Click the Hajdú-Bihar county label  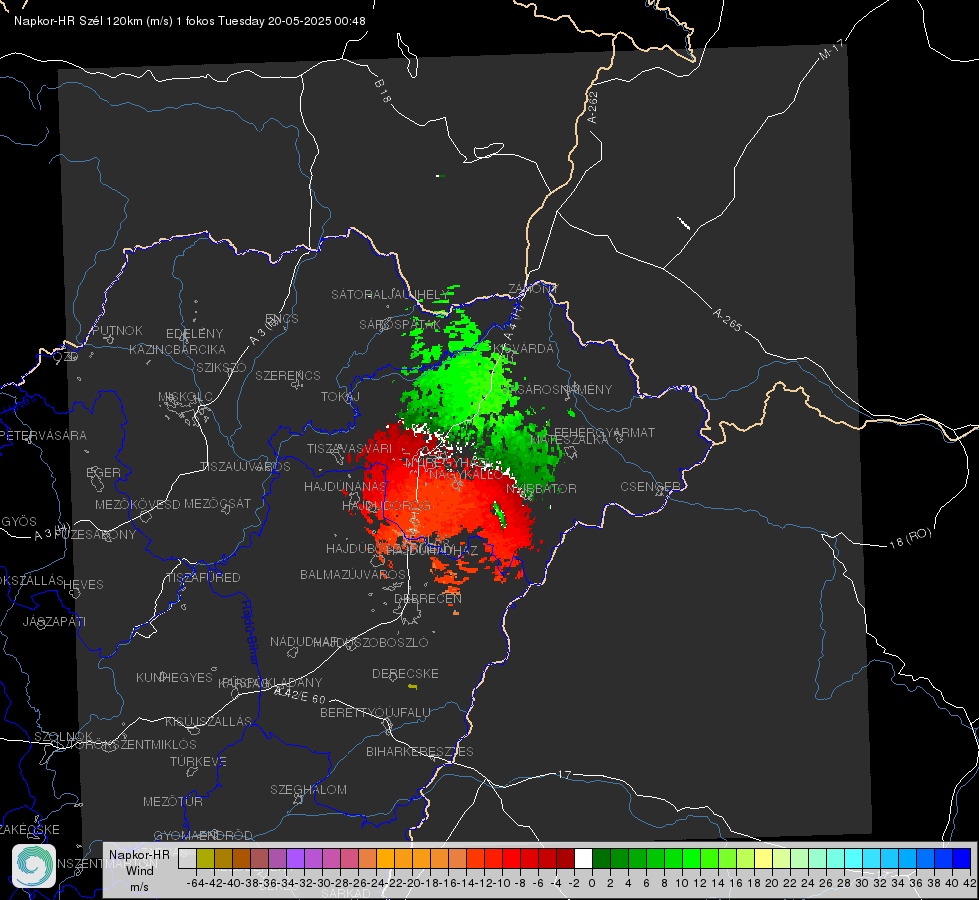(x=249, y=632)
